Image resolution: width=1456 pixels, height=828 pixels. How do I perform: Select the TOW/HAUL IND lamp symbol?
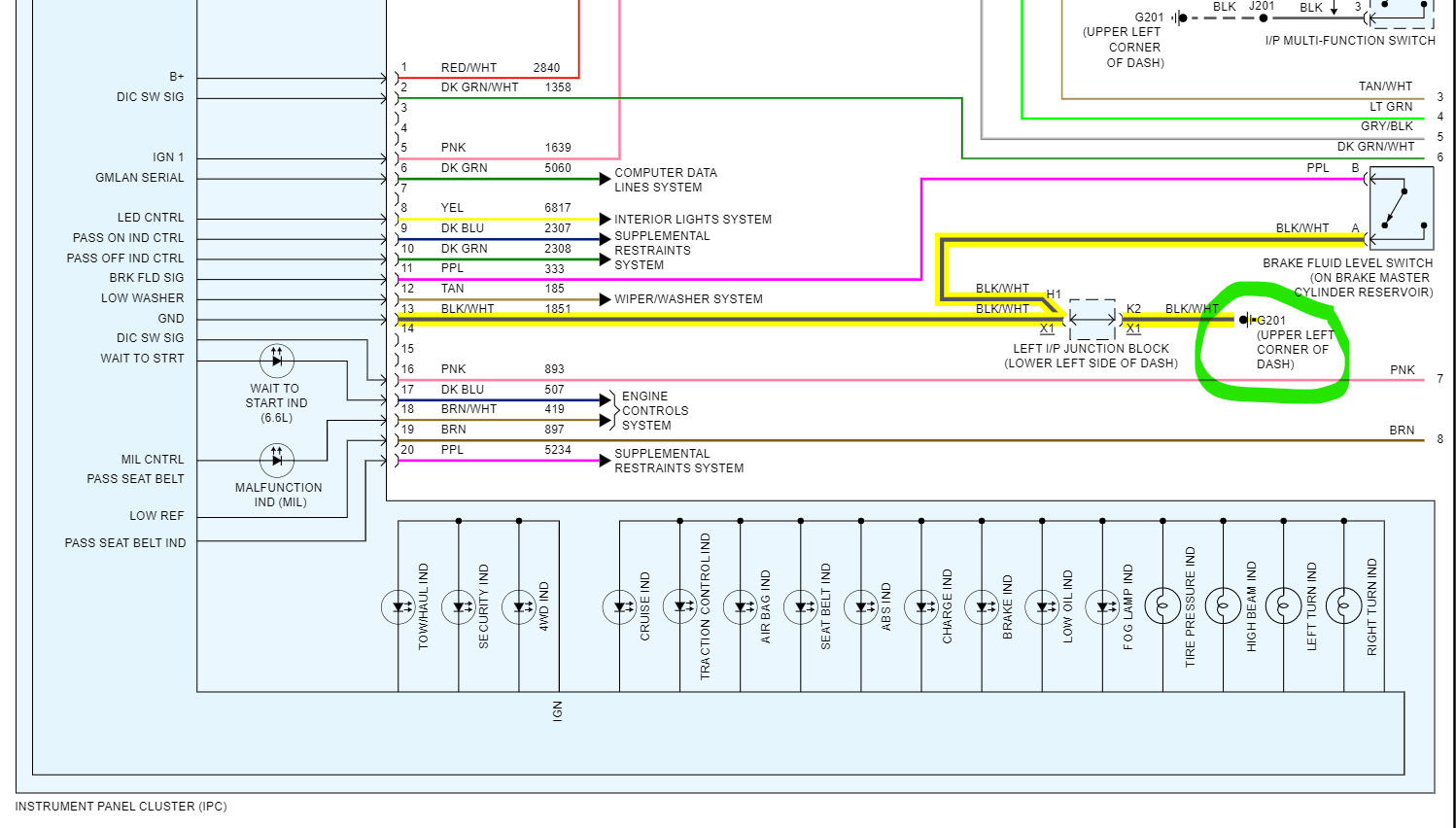(399, 604)
